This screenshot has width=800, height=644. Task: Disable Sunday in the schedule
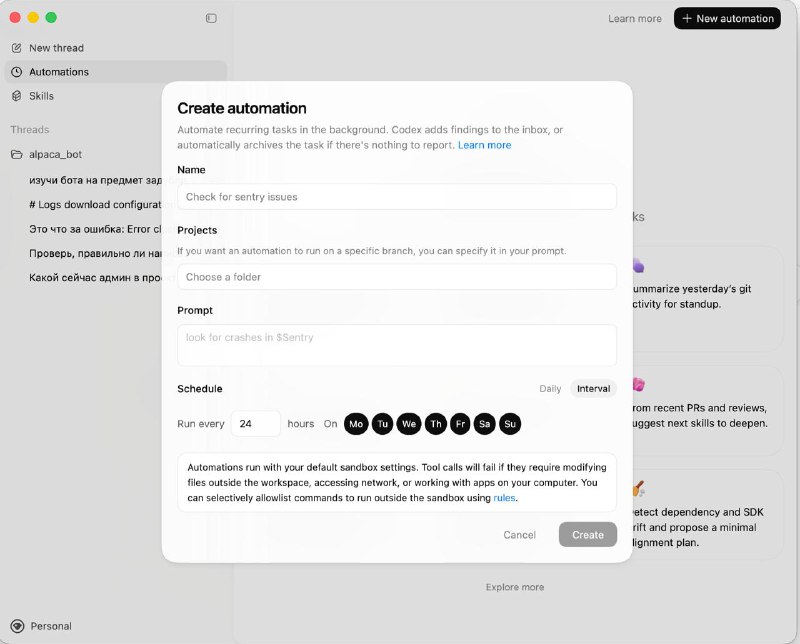[510, 424]
